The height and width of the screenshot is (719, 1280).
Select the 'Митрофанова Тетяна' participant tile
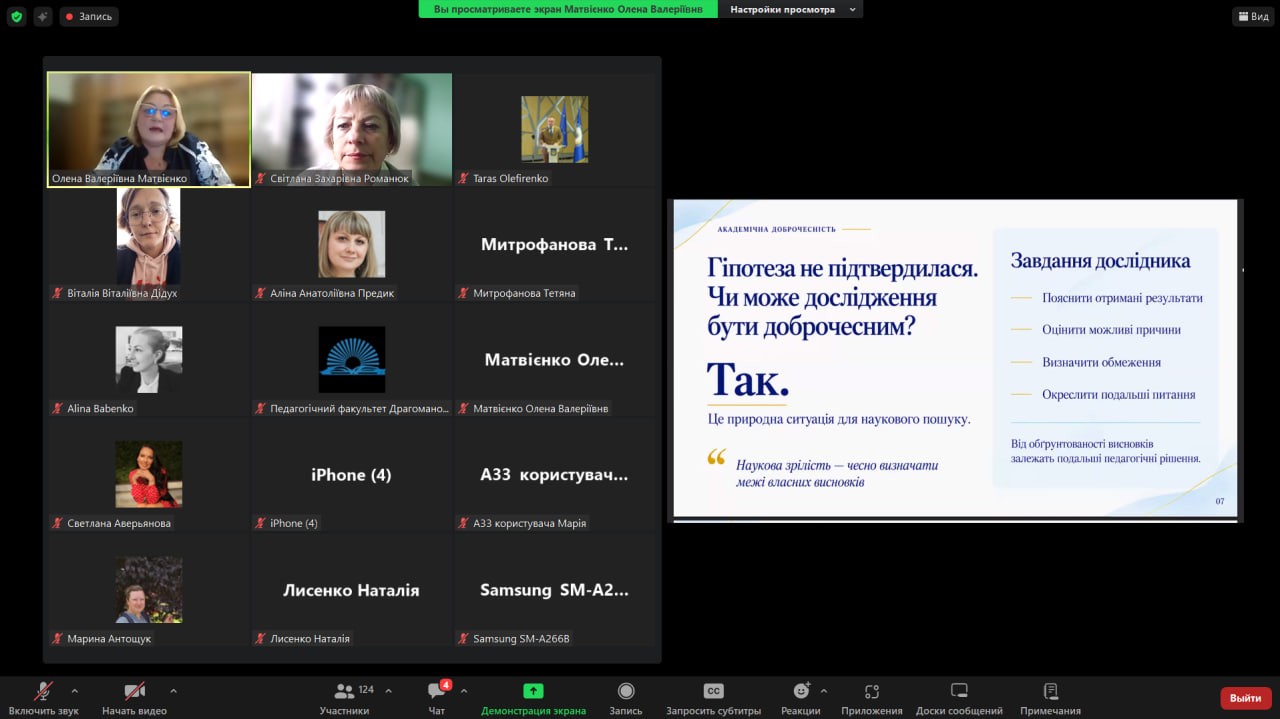pyautogui.click(x=555, y=244)
